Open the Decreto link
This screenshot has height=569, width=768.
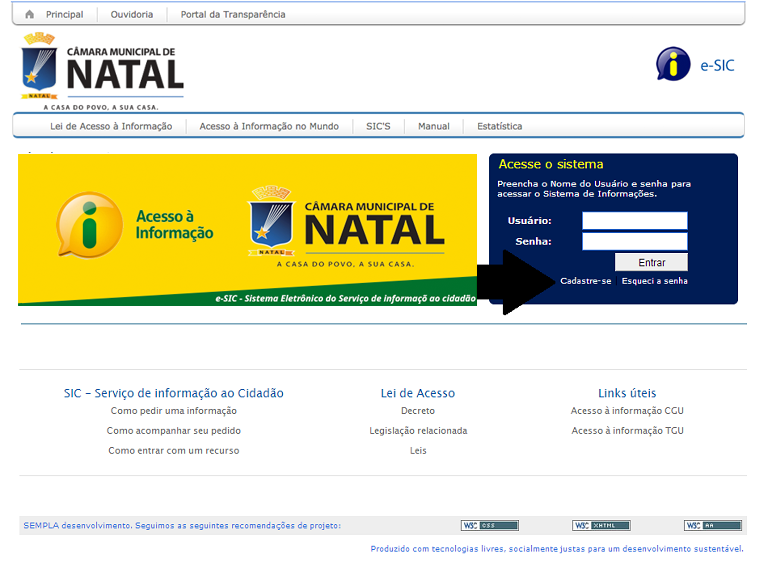418,411
